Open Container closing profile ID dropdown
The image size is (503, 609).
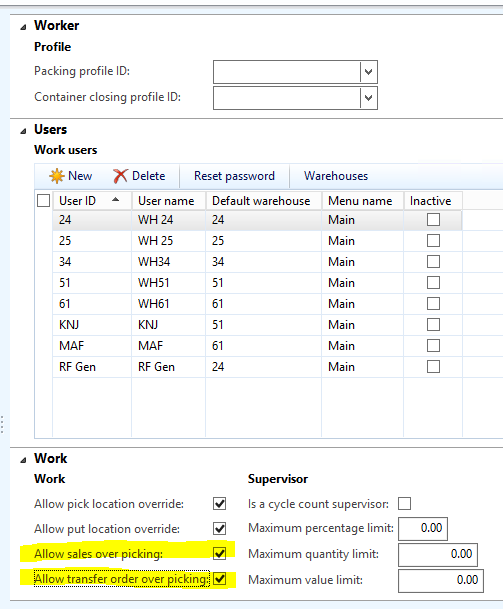[369, 98]
